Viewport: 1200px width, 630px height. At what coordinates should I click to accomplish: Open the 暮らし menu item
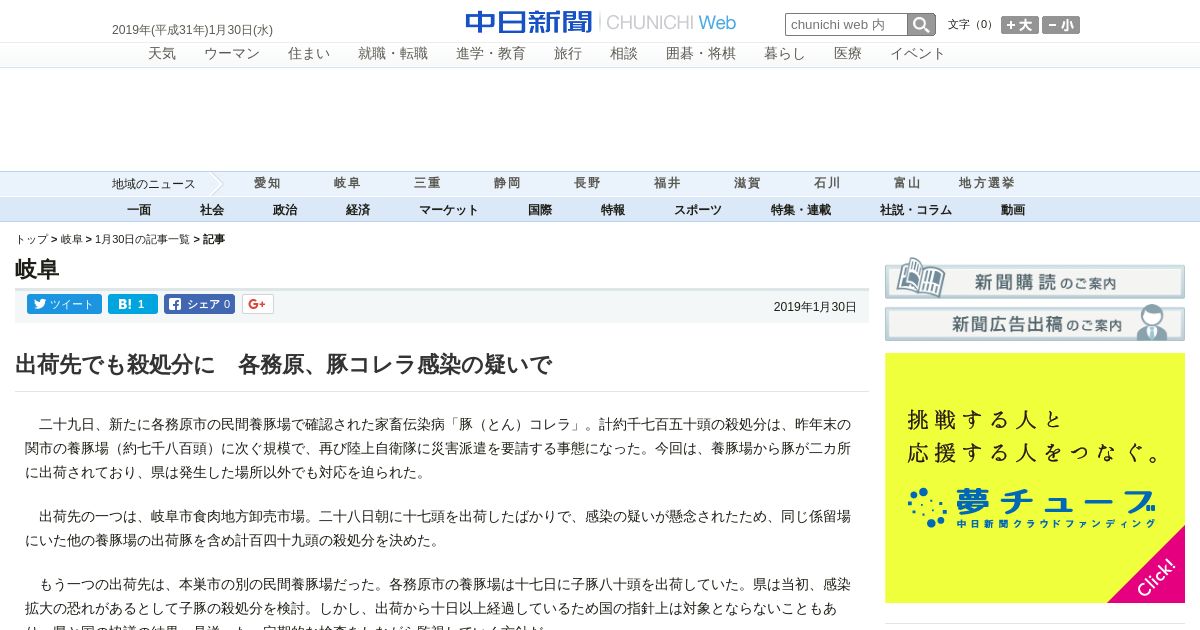click(785, 54)
